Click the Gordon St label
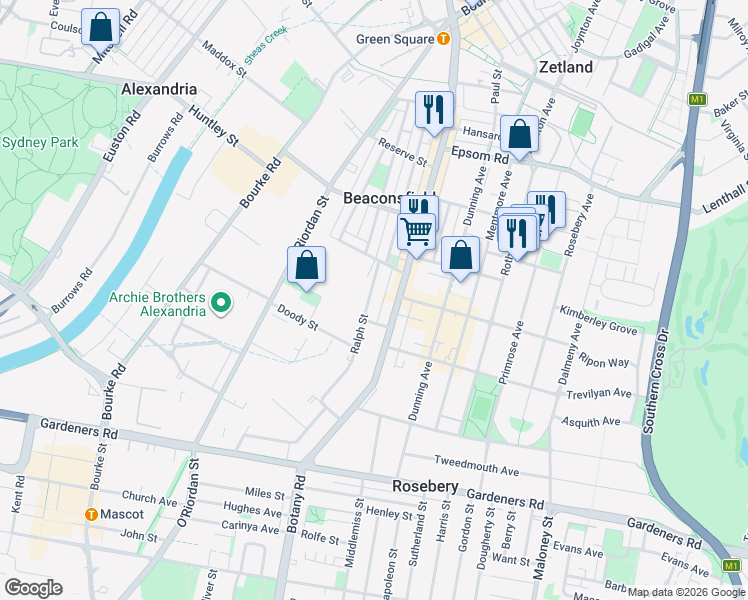The width and height of the screenshot is (748, 600). (466, 528)
